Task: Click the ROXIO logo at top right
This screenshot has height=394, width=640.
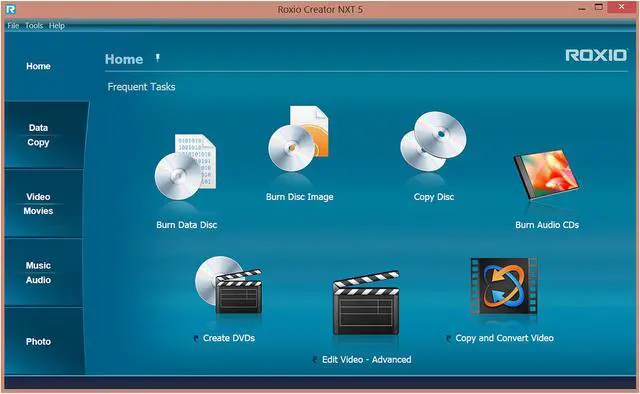Action: 596,55
